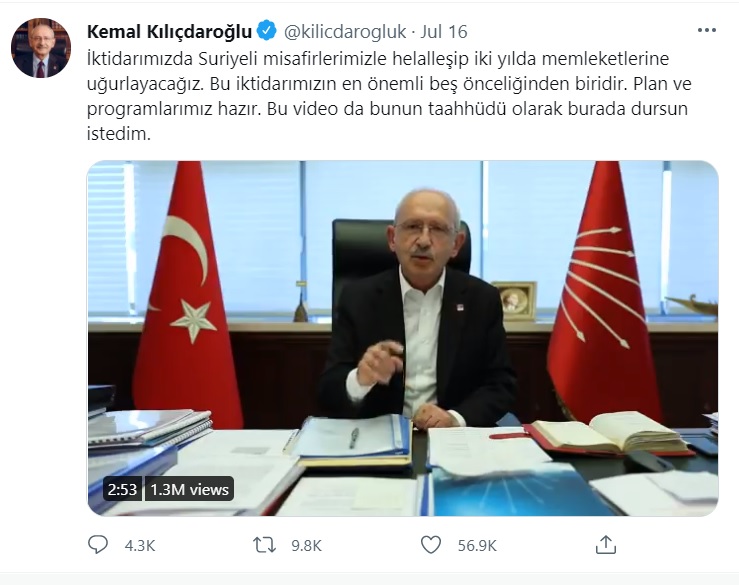Click the open book on the desk
The height and width of the screenshot is (585, 739).
pyautogui.click(x=610, y=434)
